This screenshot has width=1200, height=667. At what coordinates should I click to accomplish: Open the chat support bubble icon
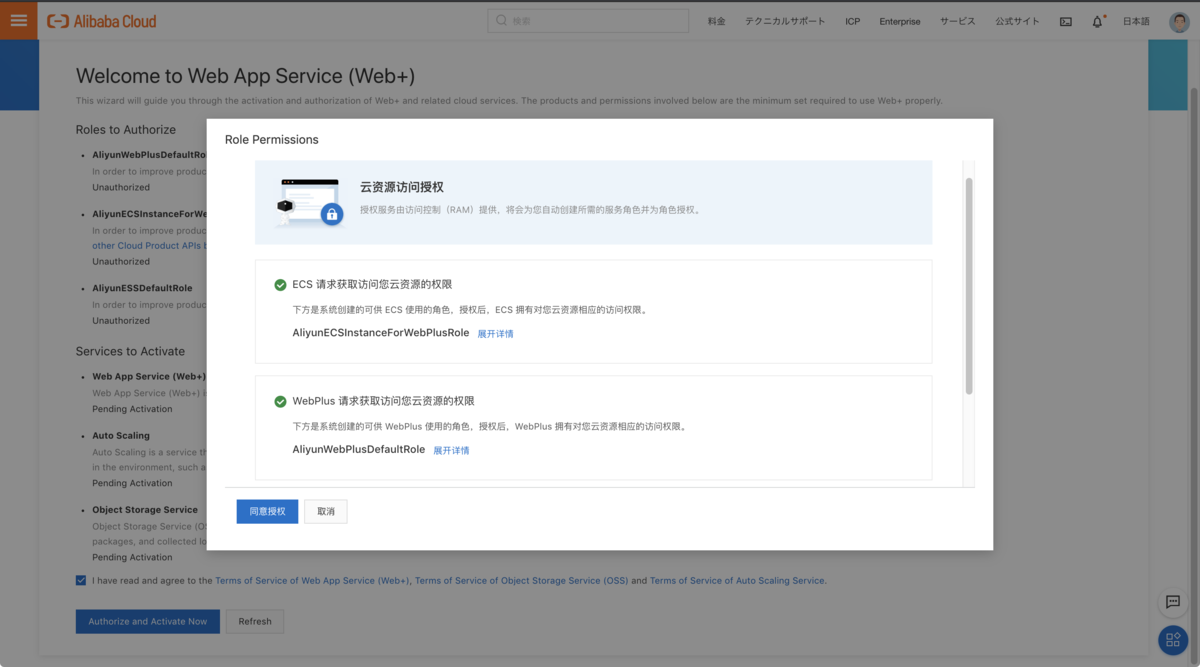[x=1173, y=602]
